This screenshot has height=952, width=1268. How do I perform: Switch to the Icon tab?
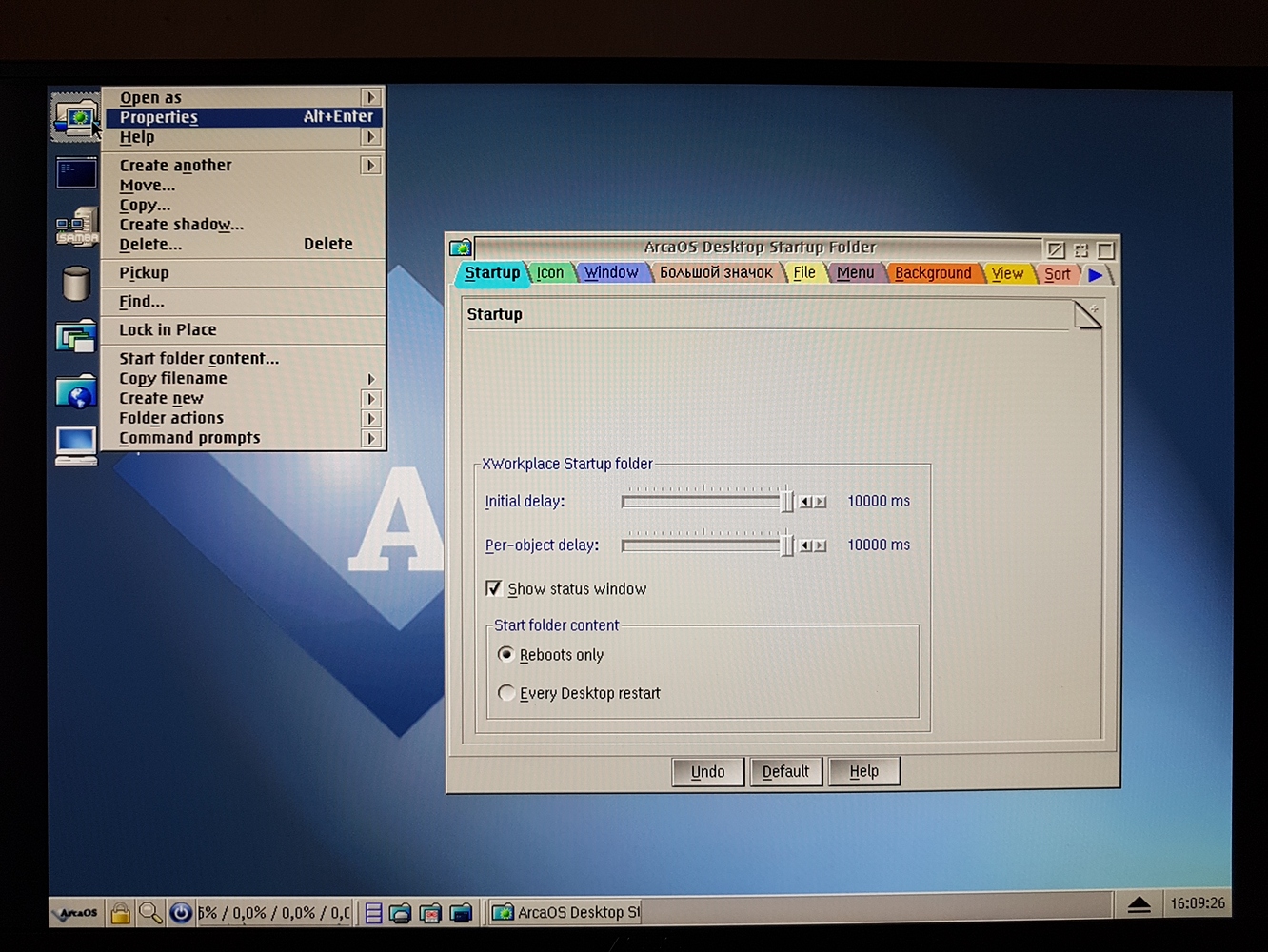[550, 273]
